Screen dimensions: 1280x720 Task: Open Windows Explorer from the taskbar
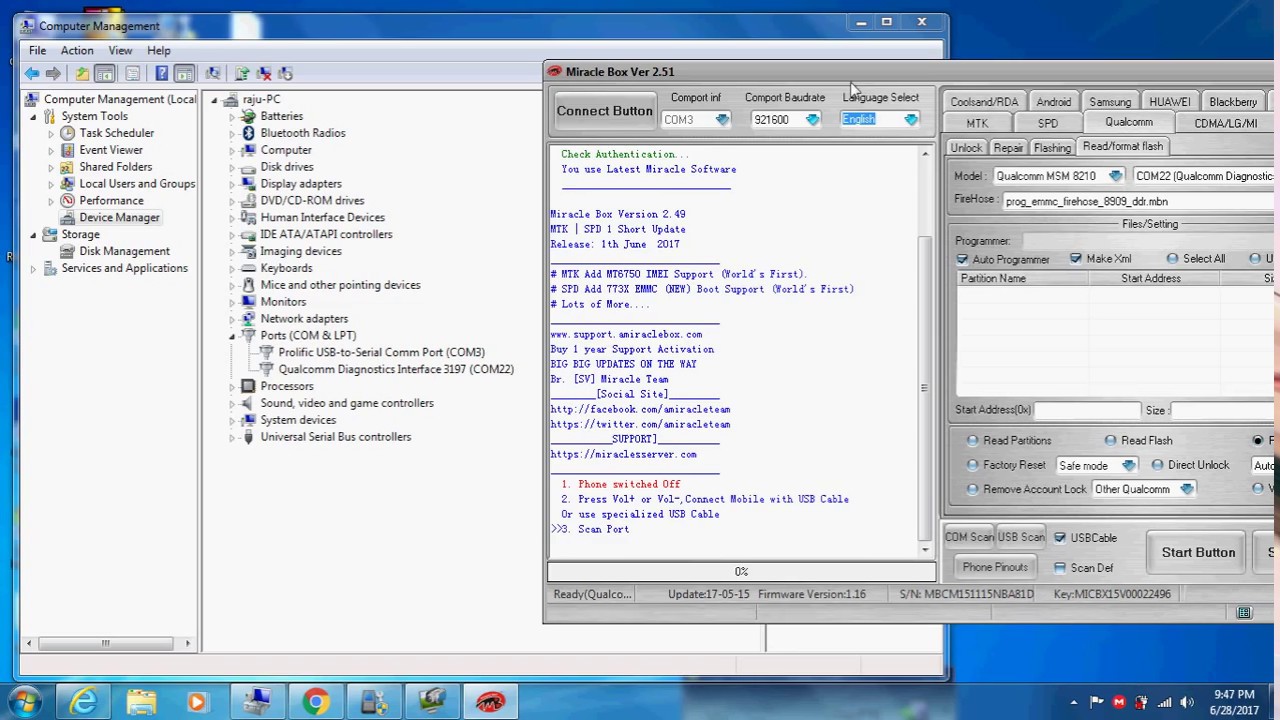coord(141,702)
